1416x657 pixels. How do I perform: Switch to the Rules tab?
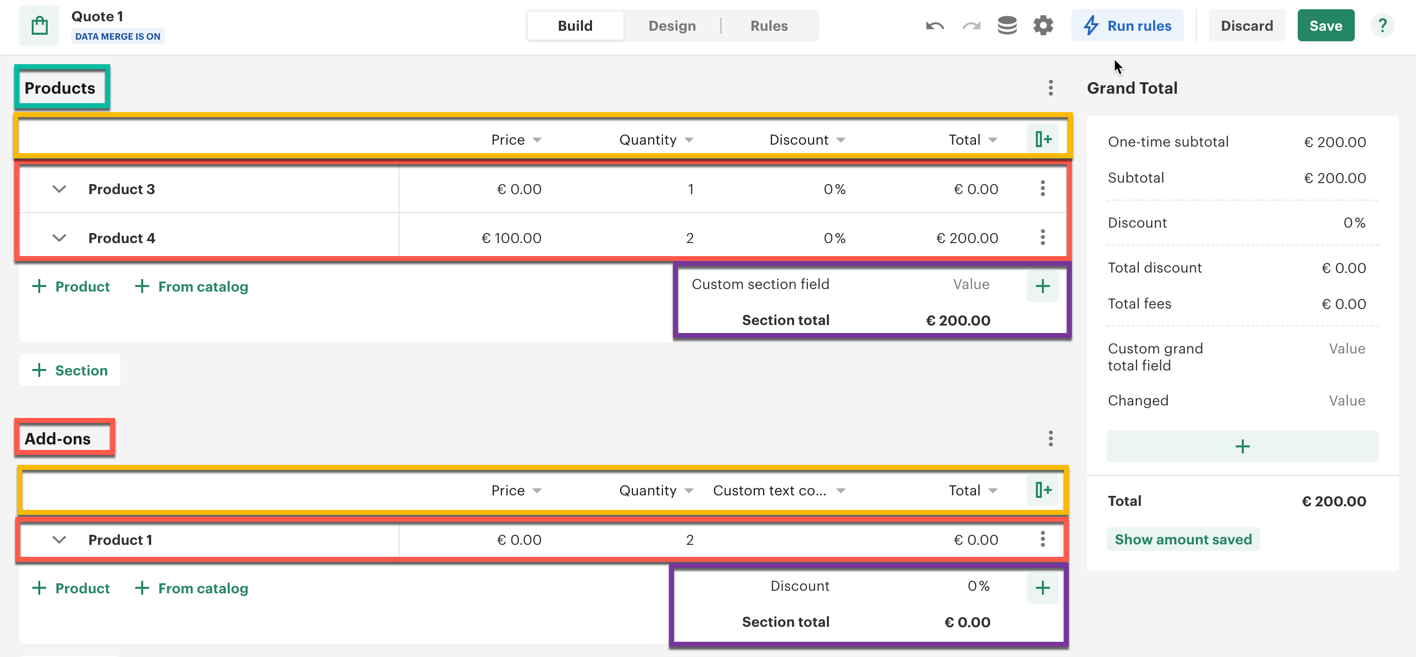pyautogui.click(x=768, y=26)
